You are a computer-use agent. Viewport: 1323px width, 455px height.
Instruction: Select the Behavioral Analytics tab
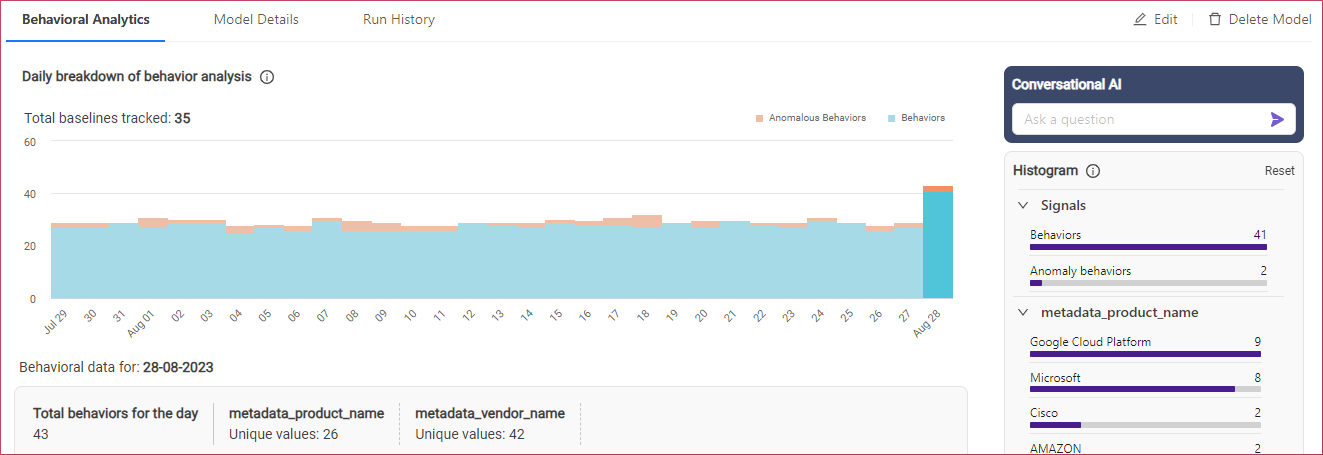click(86, 20)
